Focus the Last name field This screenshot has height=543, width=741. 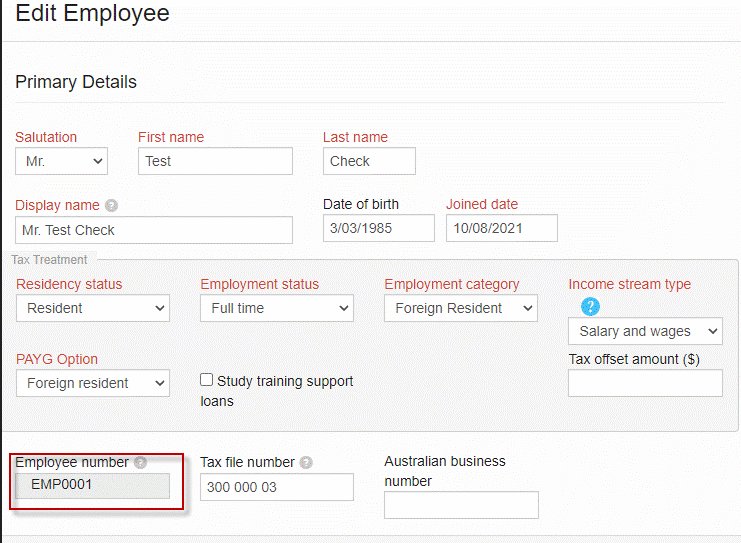[x=369, y=161]
